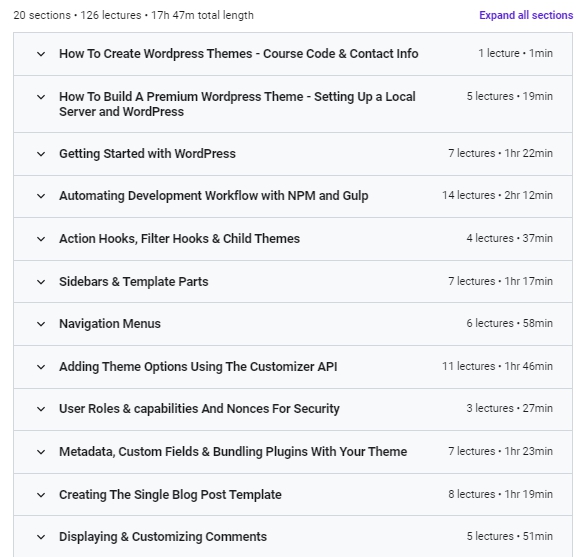Screen dimensions: 584x557
Task: Expand the Single Blog Post Template chevron
Action: coord(41,495)
